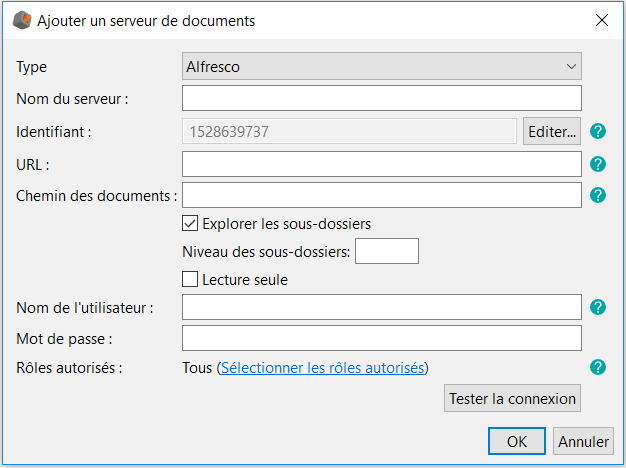Image resolution: width=626 pixels, height=468 pixels.
Task: Click the help icon beside the Identifiant field
Action: pos(598,131)
